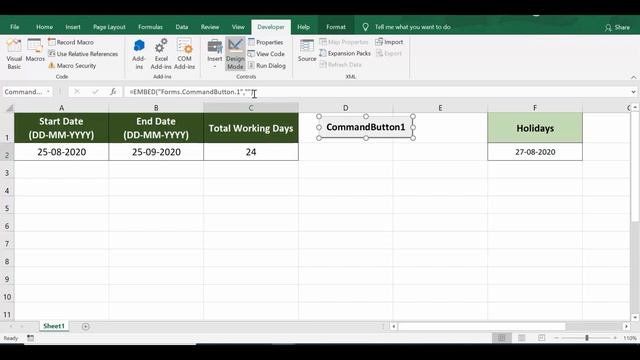
Task: Open the View tab
Action: coord(238,27)
